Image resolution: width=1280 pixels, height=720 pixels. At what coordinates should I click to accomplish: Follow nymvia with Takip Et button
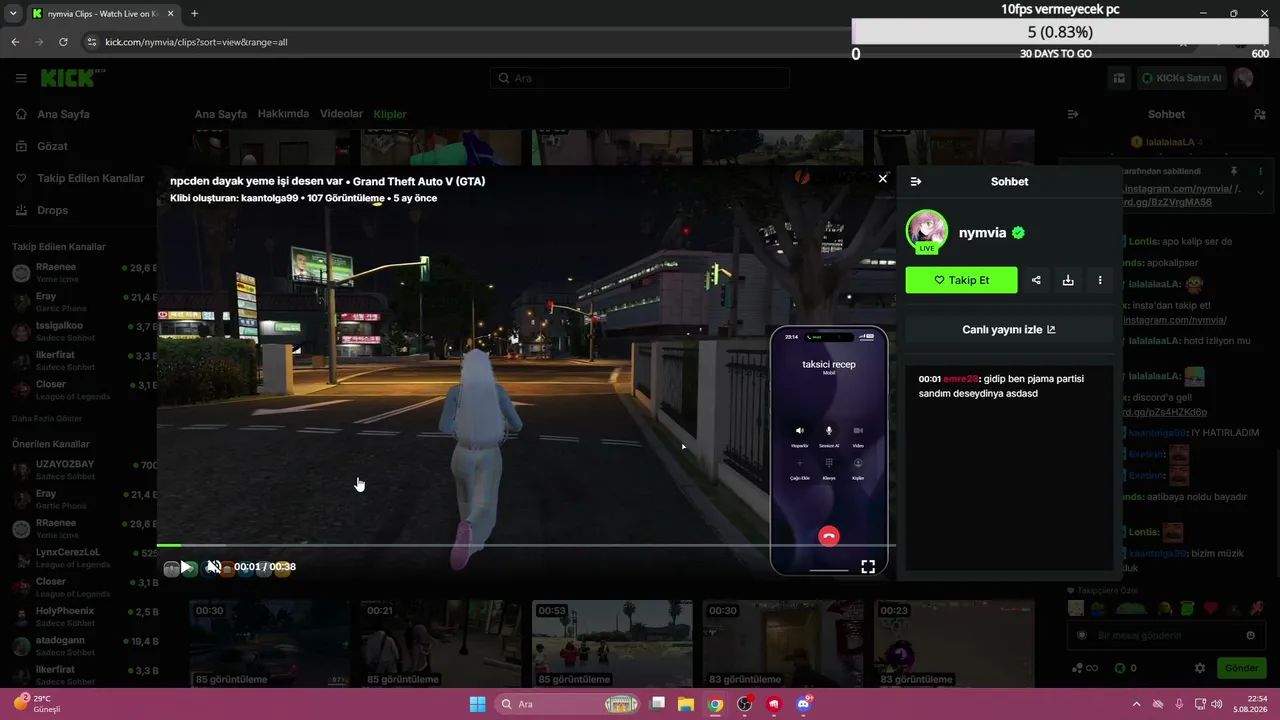(961, 280)
